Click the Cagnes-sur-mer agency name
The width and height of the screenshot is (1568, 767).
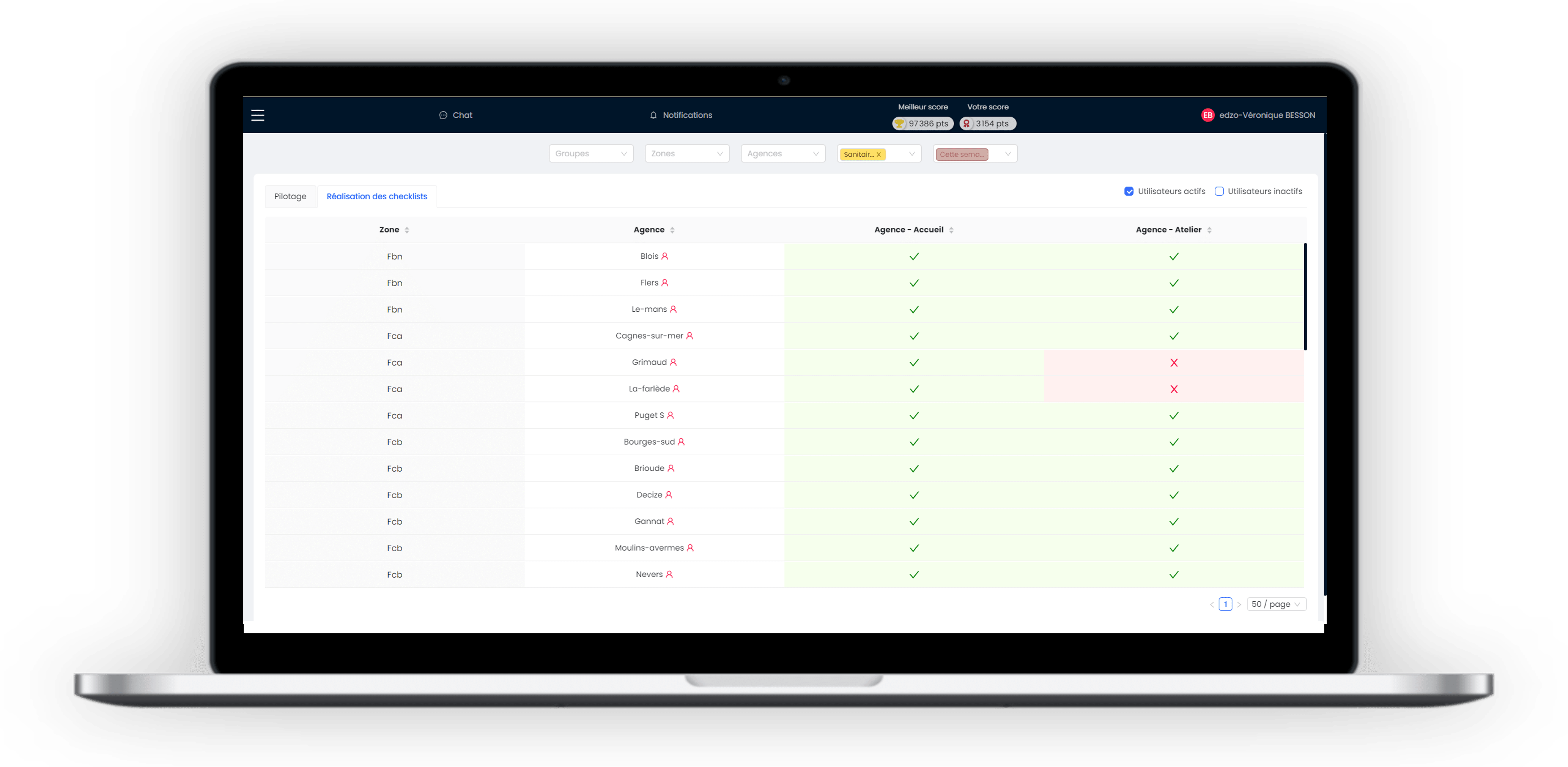point(649,336)
